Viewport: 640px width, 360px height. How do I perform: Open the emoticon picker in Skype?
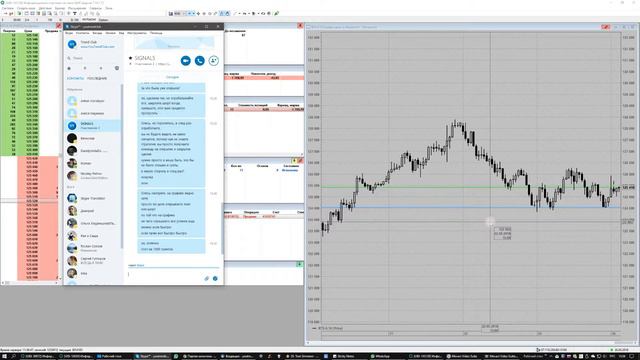click(215, 278)
